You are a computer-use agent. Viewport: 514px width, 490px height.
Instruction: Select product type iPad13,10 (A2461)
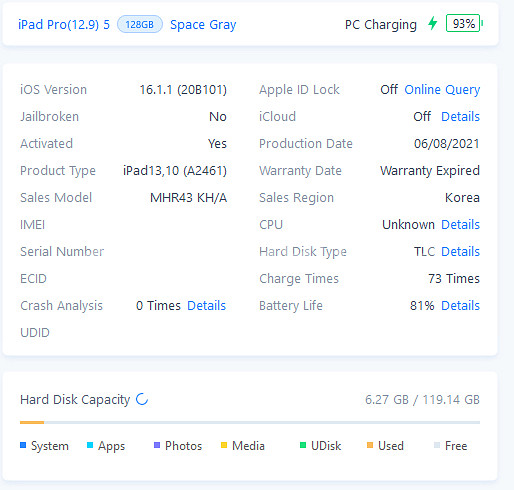(175, 171)
